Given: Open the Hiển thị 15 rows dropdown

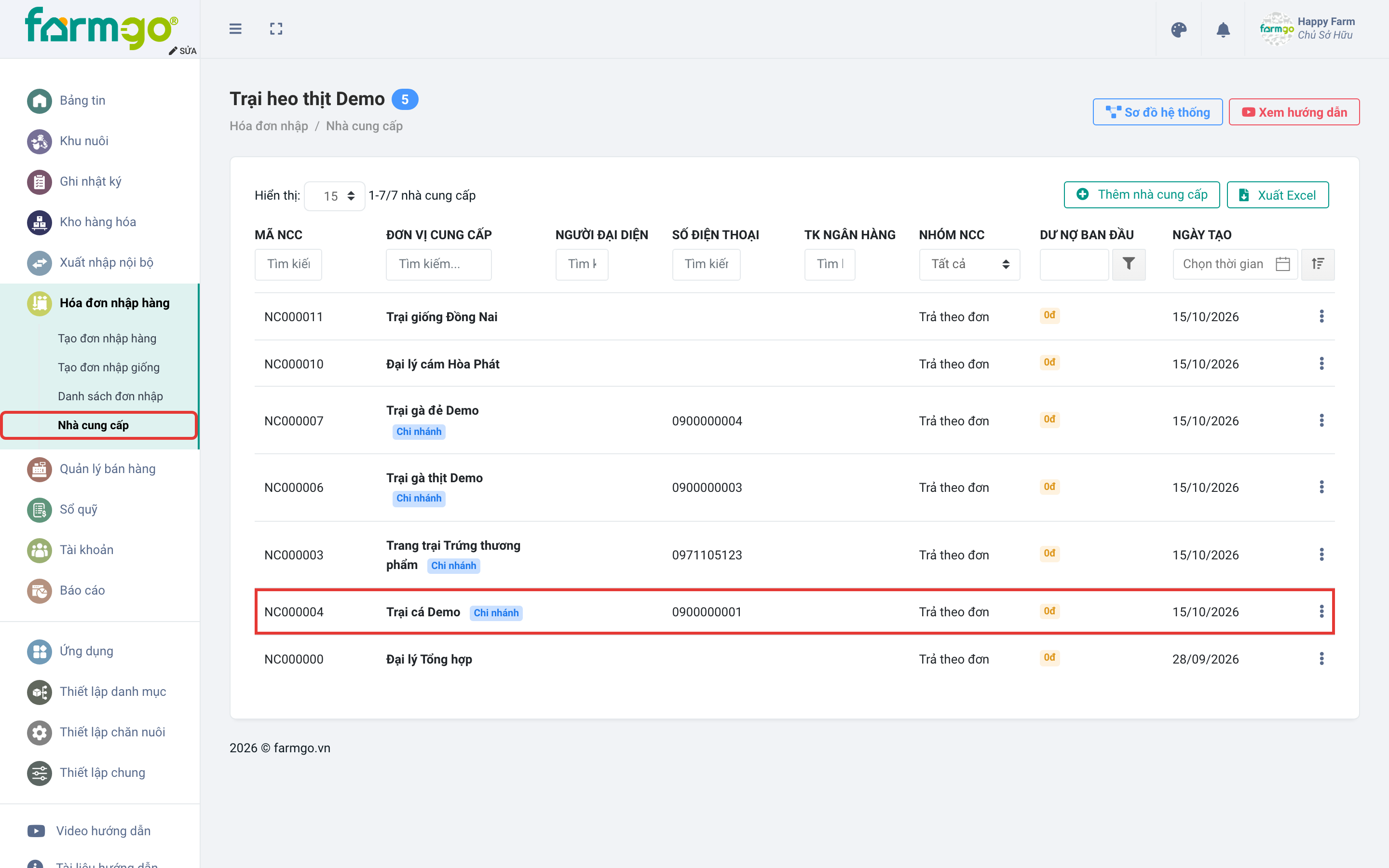Looking at the screenshot, I should point(335,196).
